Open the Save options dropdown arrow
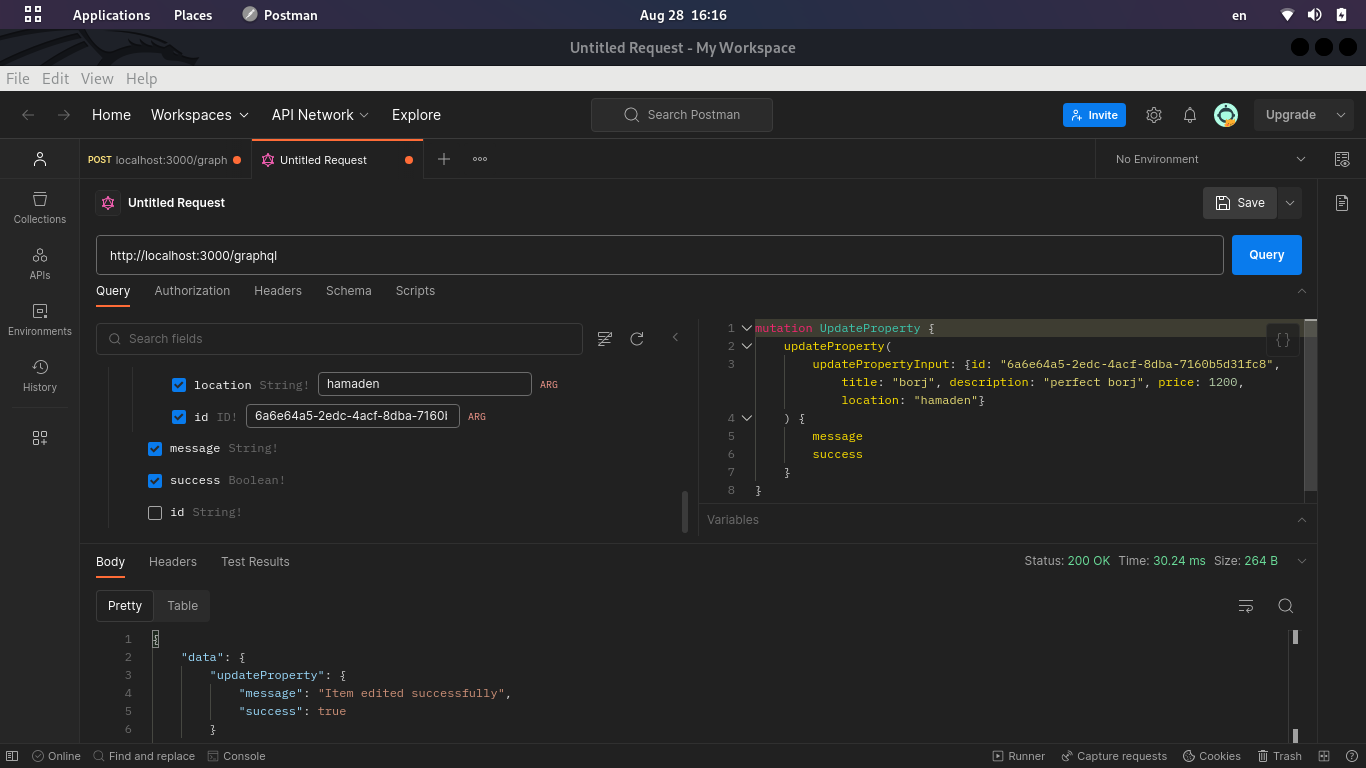The image size is (1366, 768). click(1290, 203)
